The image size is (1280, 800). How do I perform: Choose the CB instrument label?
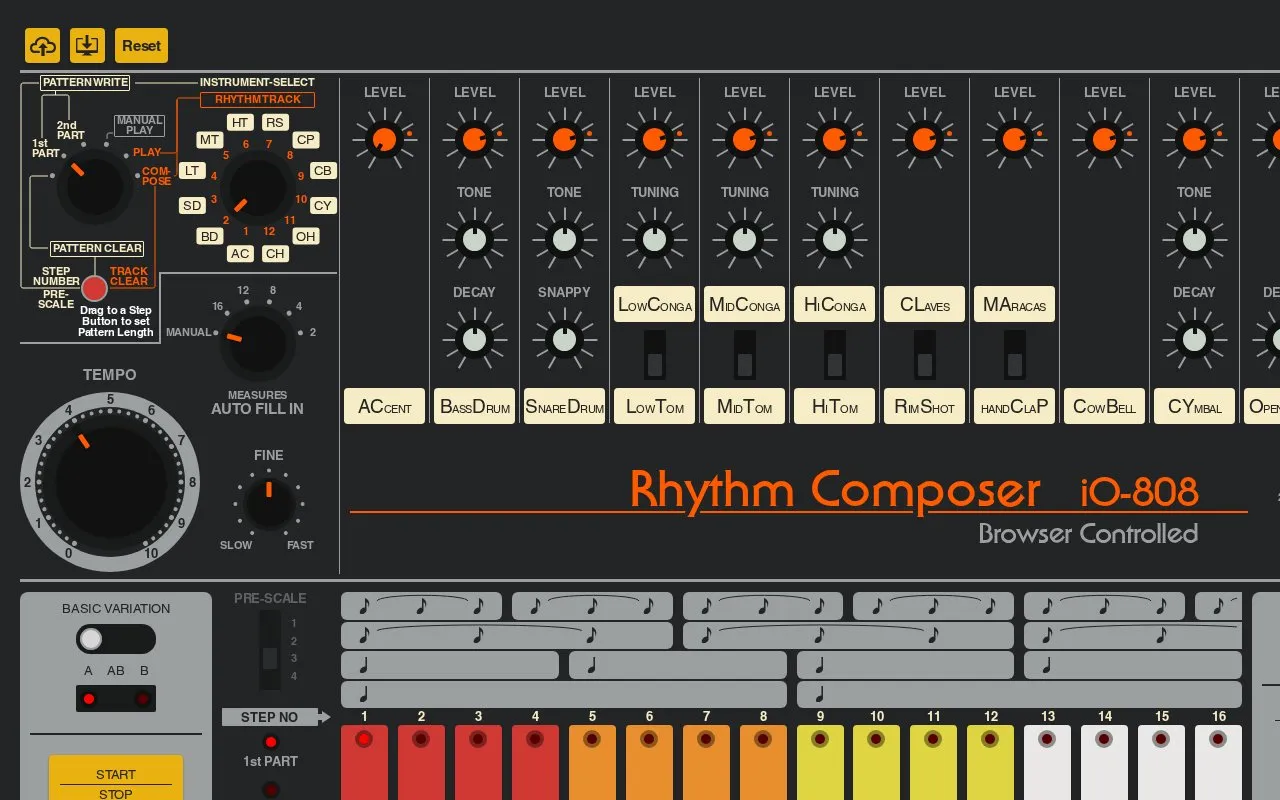click(x=322, y=171)
